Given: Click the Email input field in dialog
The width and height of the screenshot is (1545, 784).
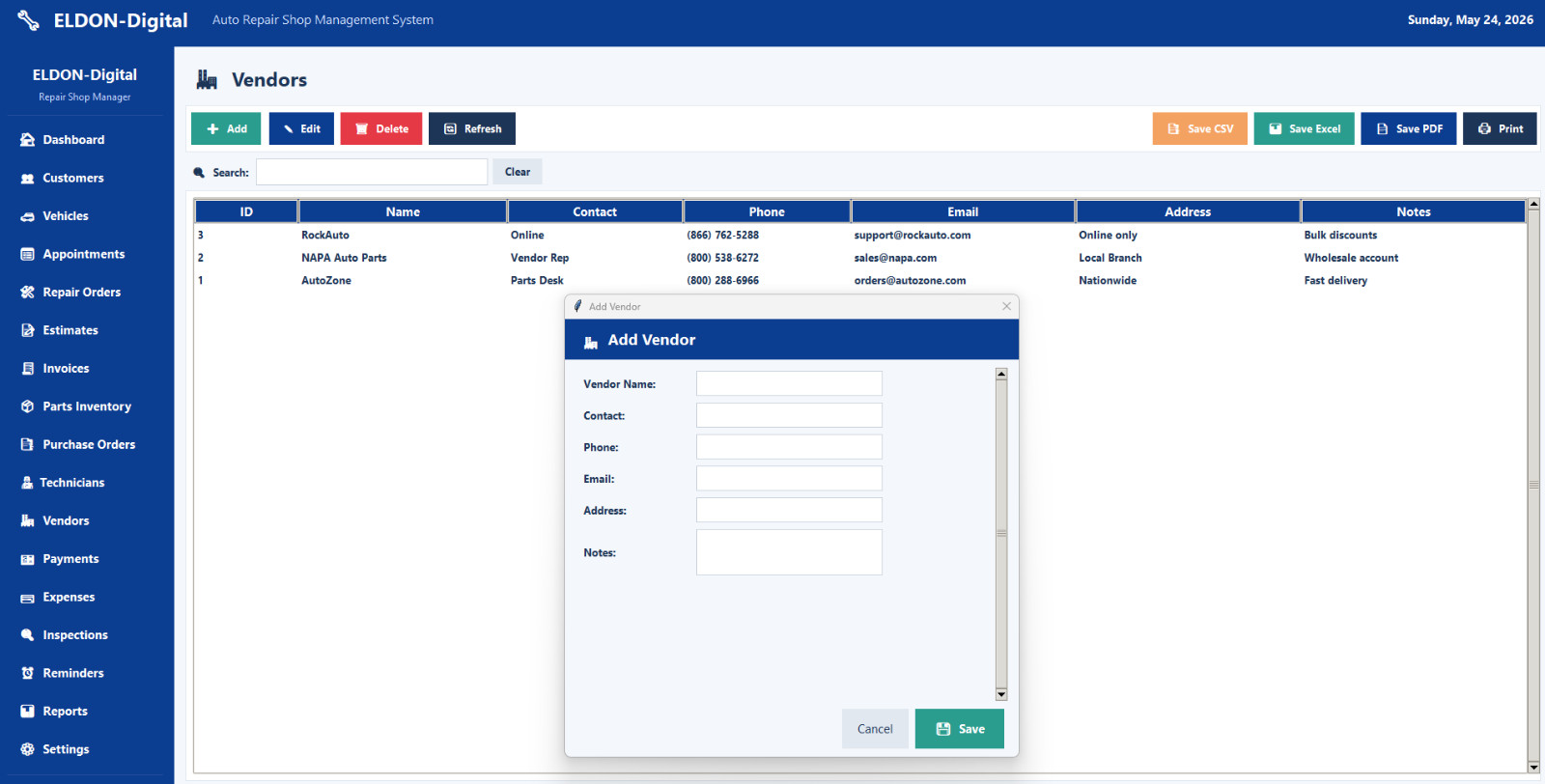Looking at the screenshot, I should pyautogui.click(x=789, y=479).
